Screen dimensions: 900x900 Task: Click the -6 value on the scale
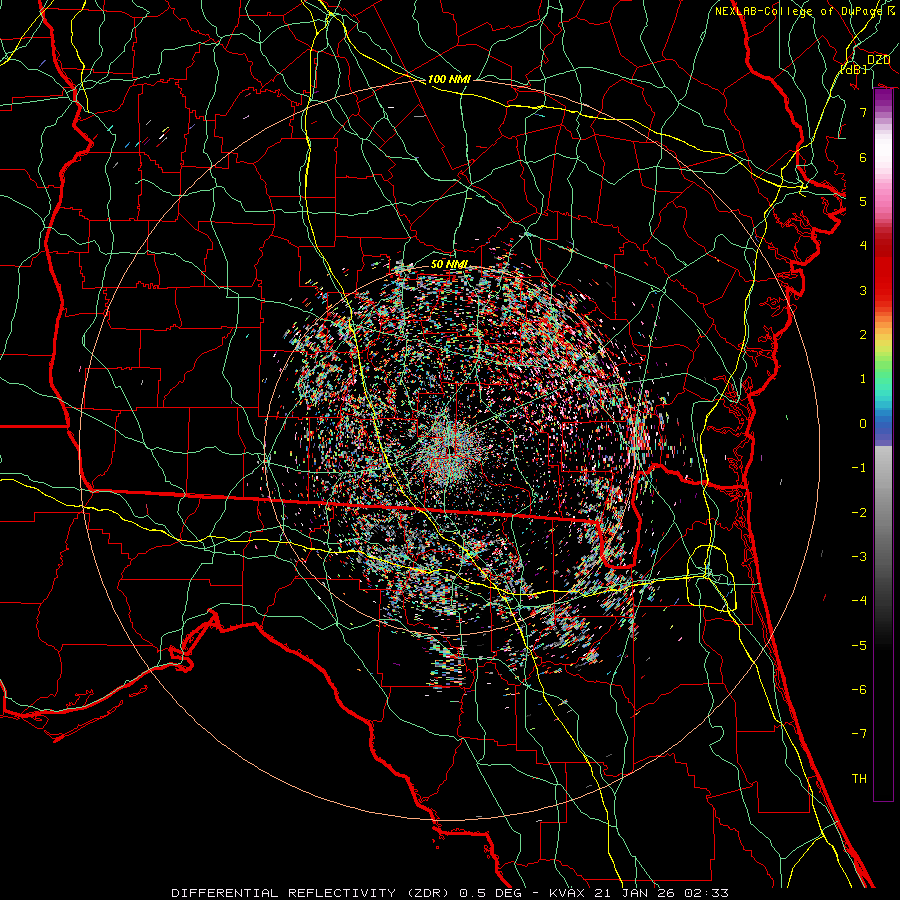click(x=859, y=690)
